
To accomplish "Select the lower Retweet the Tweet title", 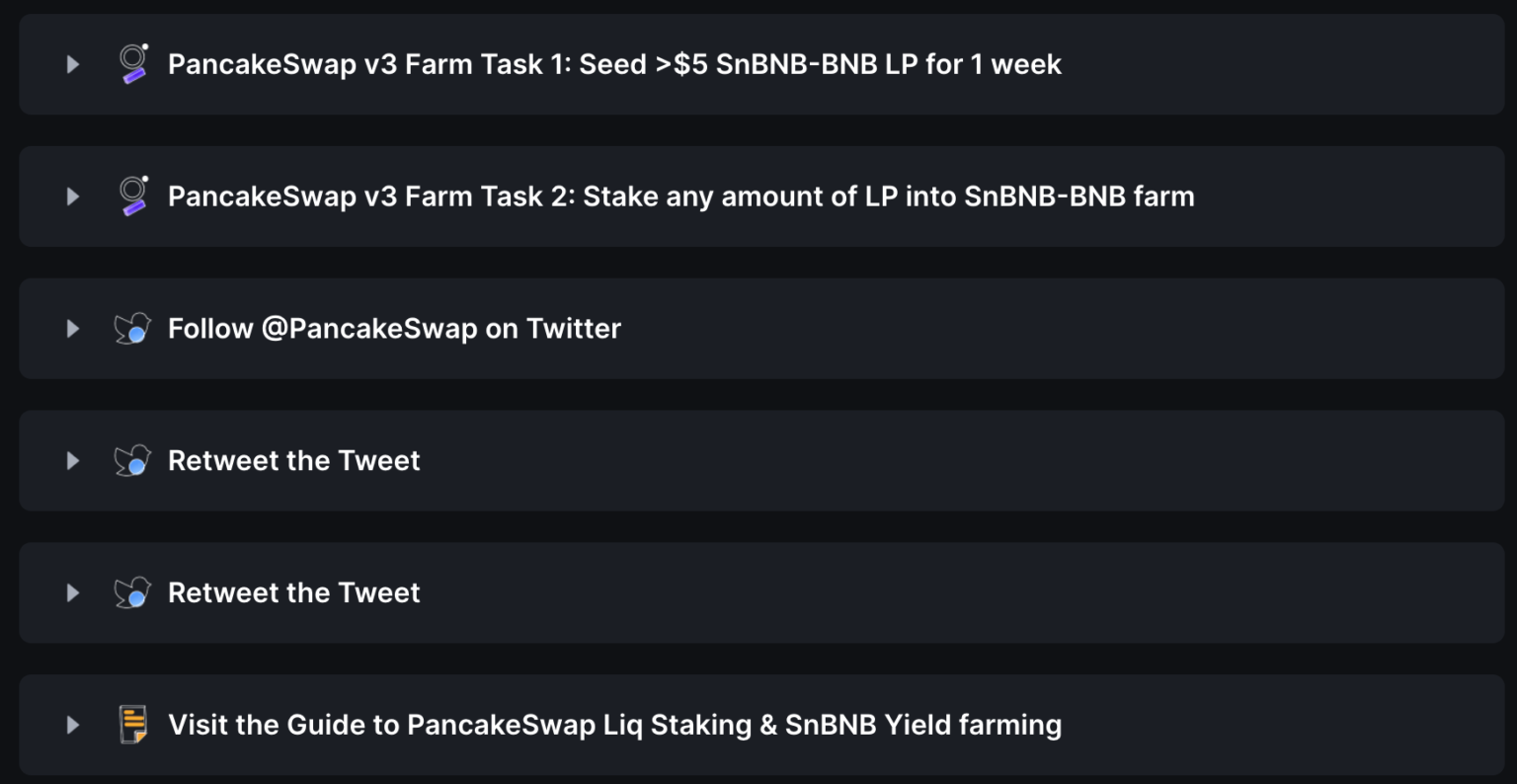I will click(293, 593).
